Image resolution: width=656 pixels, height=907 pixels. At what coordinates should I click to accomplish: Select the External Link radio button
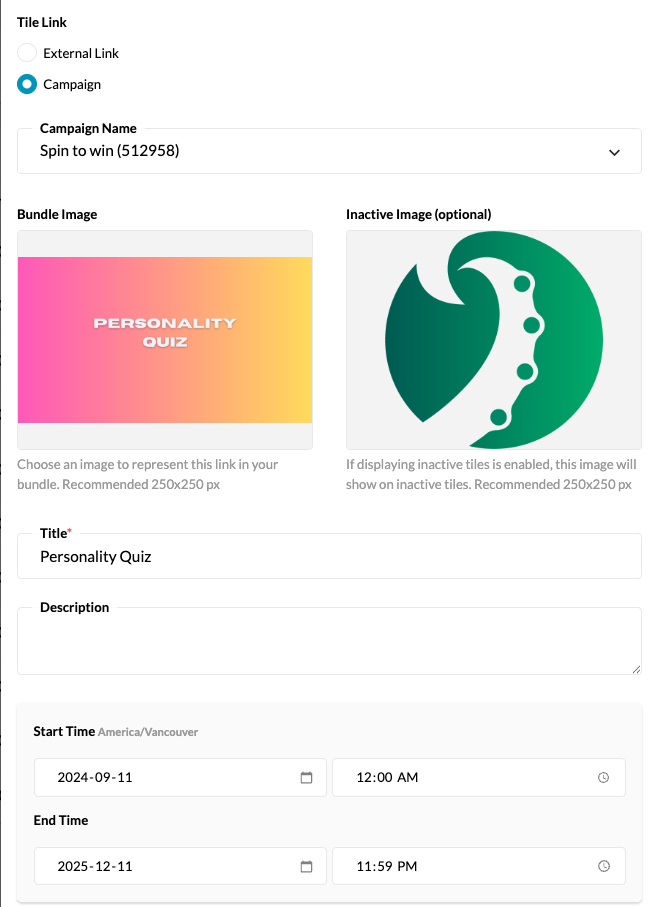(27, 53)
